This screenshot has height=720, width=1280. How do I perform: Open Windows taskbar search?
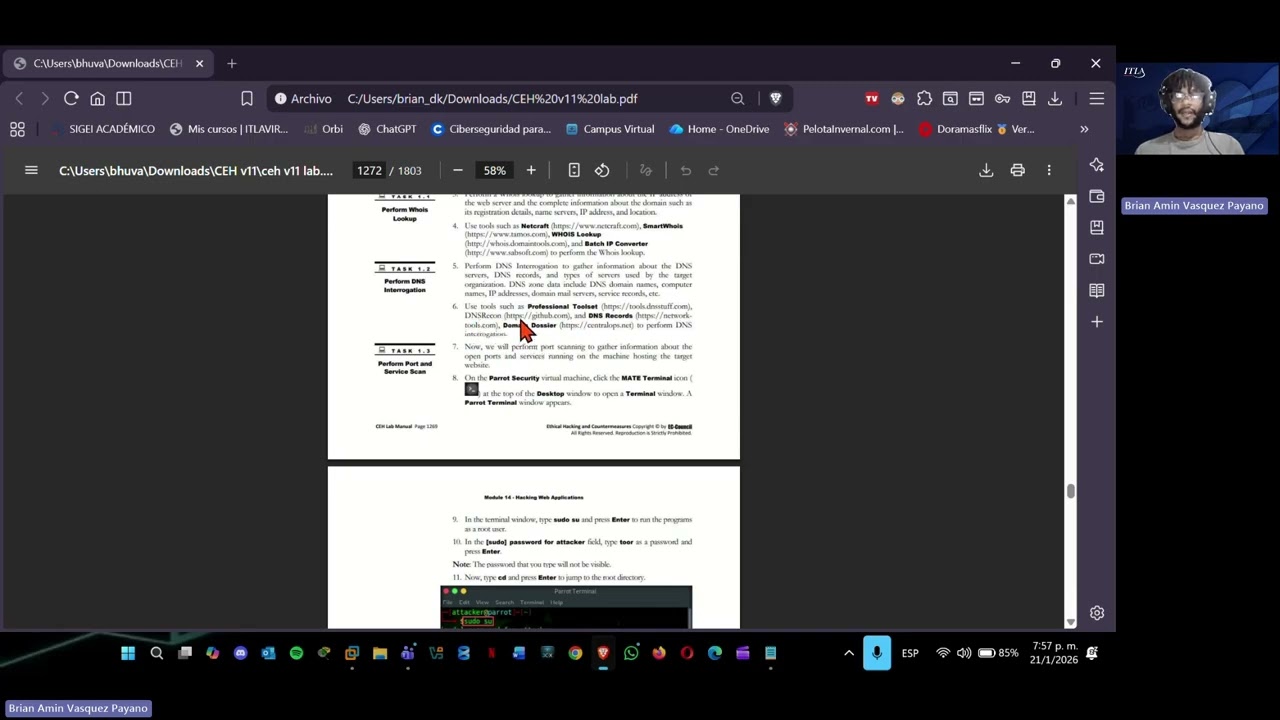tap(156, 653)
